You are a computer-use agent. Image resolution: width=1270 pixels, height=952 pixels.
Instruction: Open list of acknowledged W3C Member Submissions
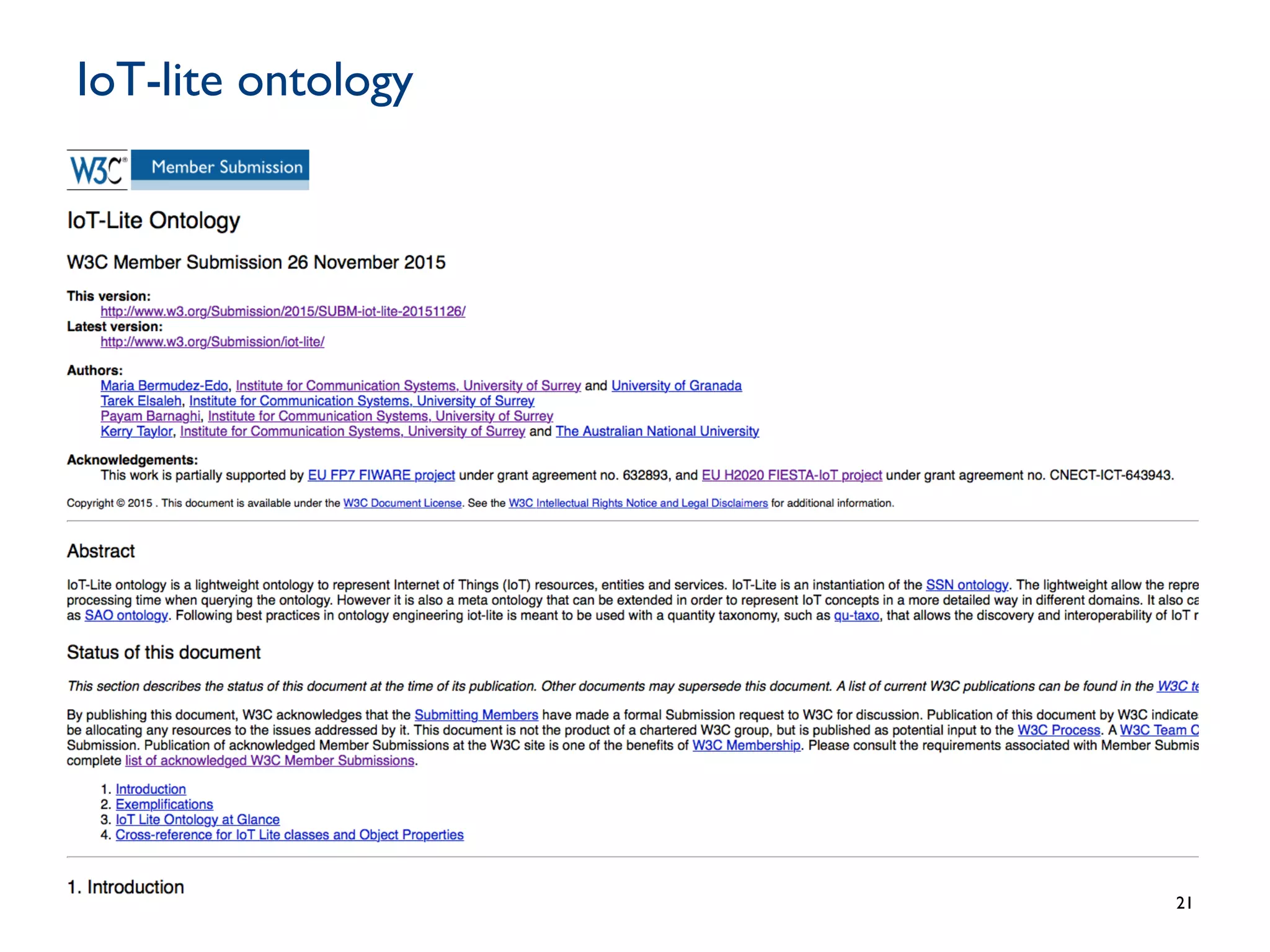pyautogui.click(x=270, y=760)
